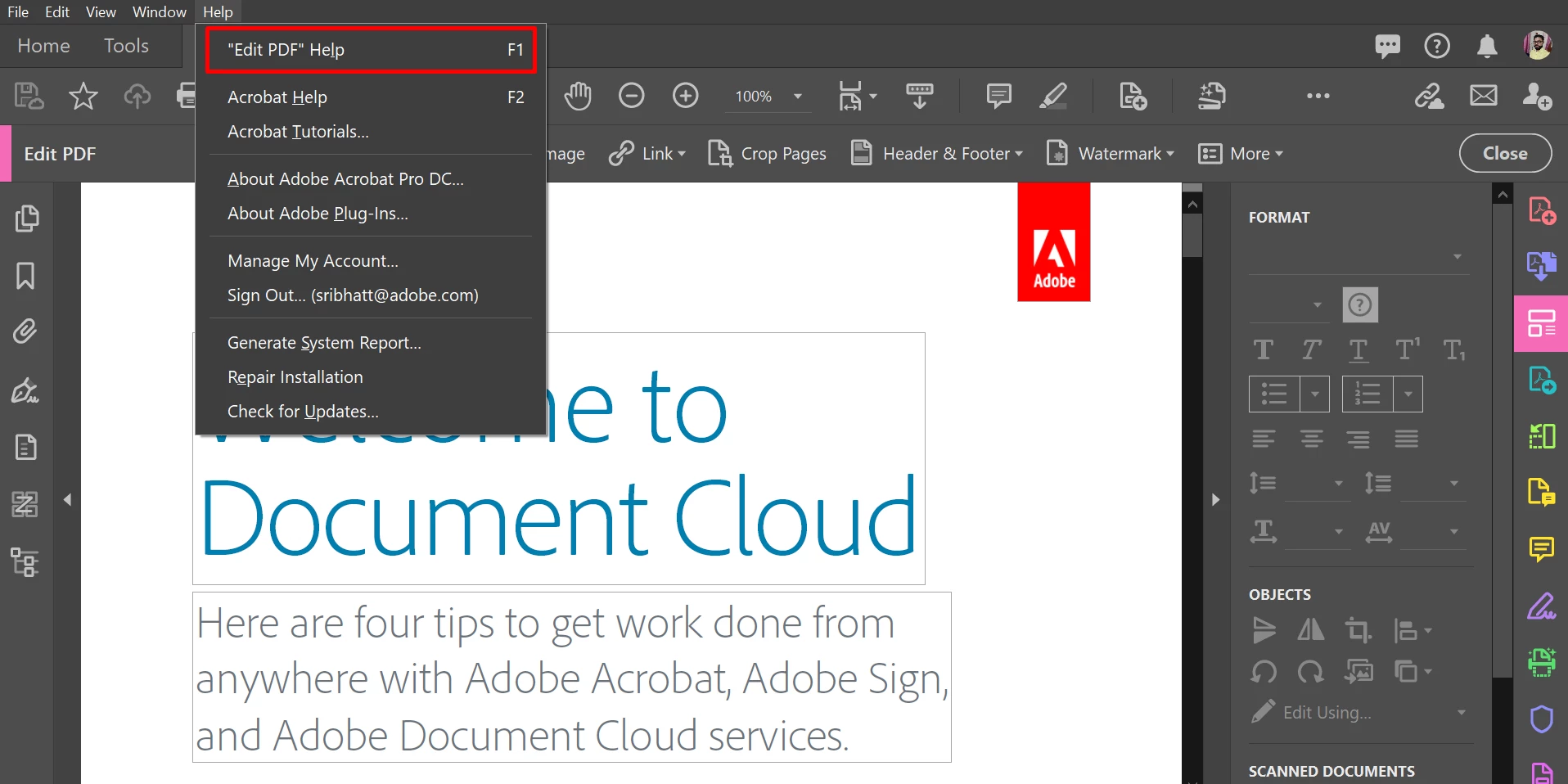Justify text alignment
Viewport: 1568px width, 784px height.
click(1407, 439)
